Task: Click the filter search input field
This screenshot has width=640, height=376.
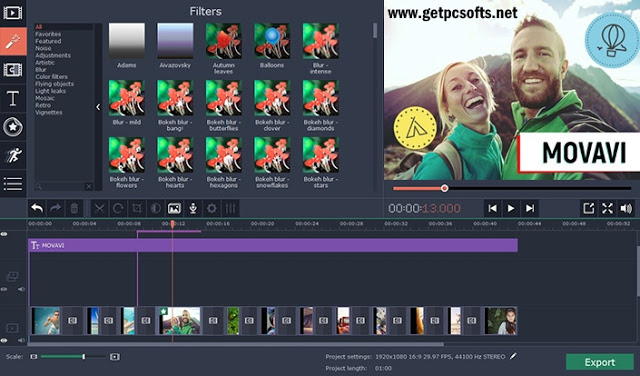Action: point(64,187)
